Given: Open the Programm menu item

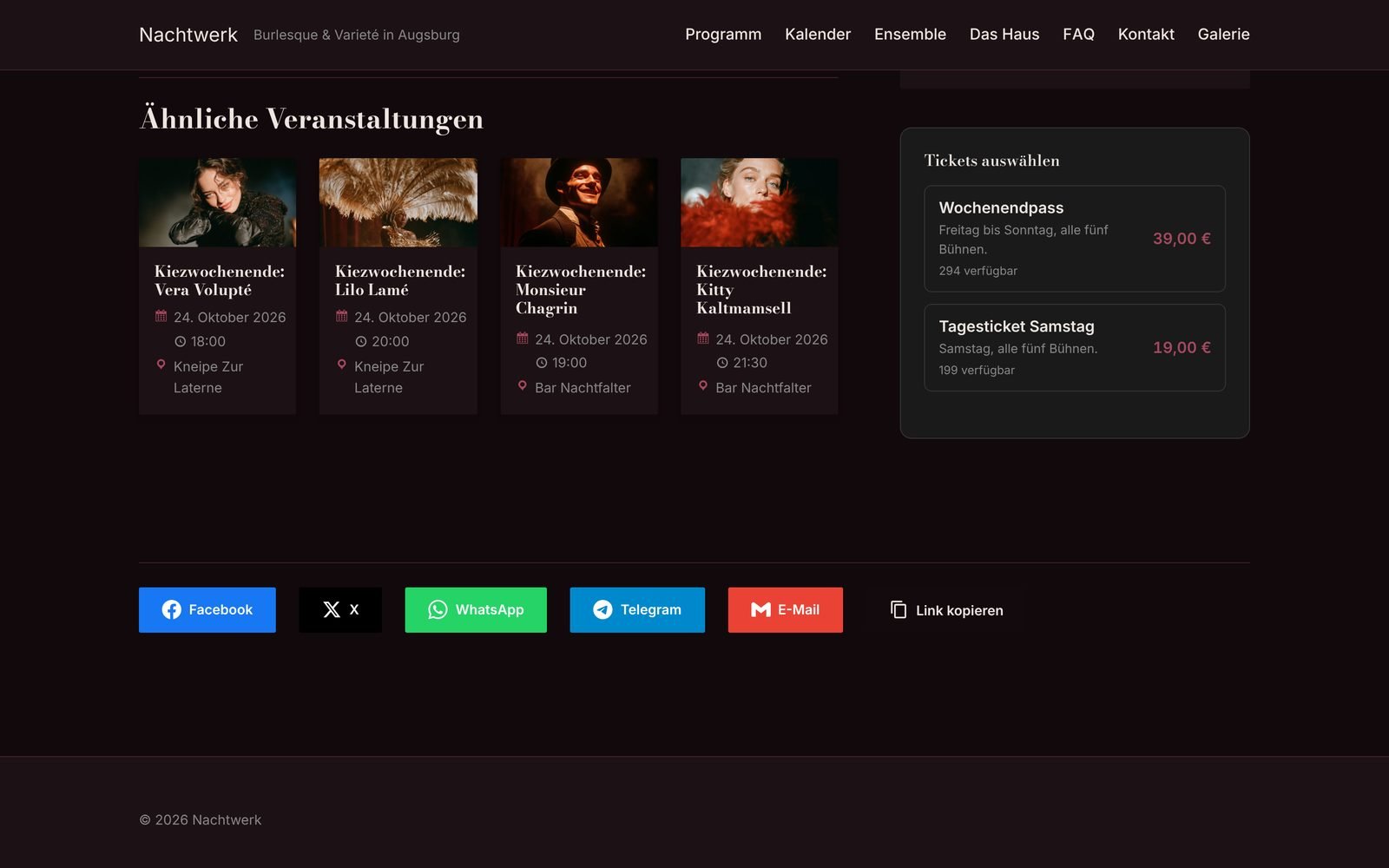Looking at the screenshot, I should (x=723, y=35).
